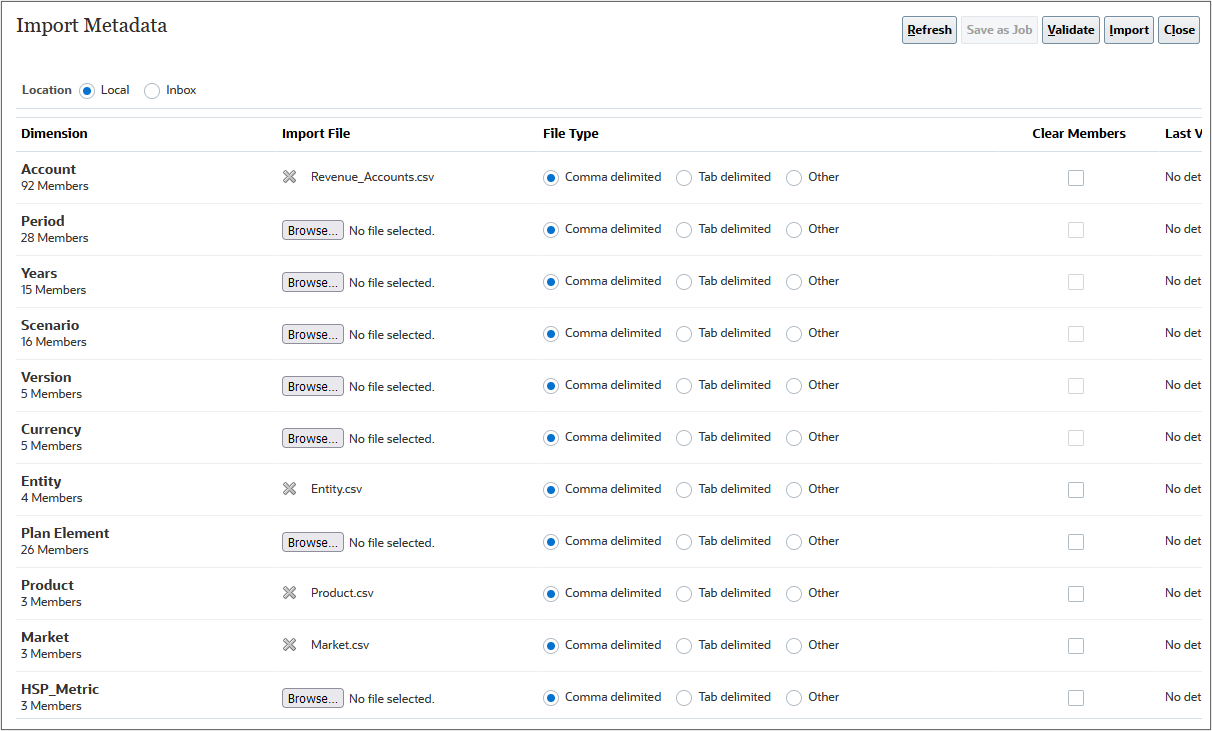Choose Other file type for Period

click(x=793, y=229)
